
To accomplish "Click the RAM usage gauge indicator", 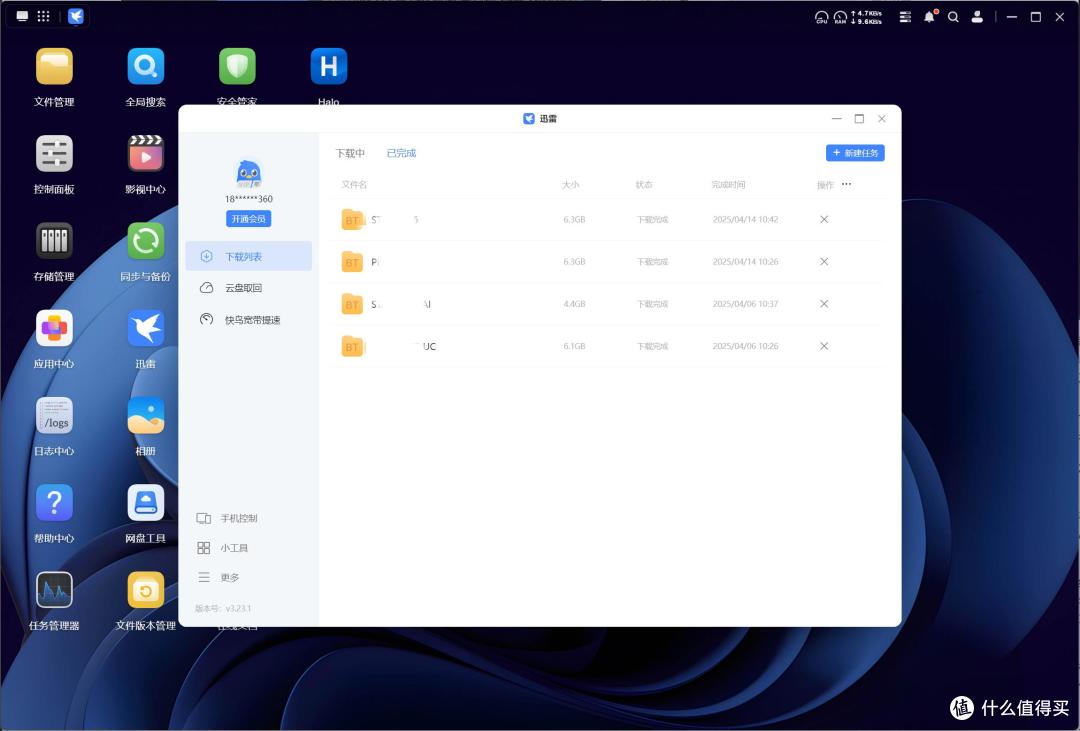I will pyautogui.click(x=840, y=17).
